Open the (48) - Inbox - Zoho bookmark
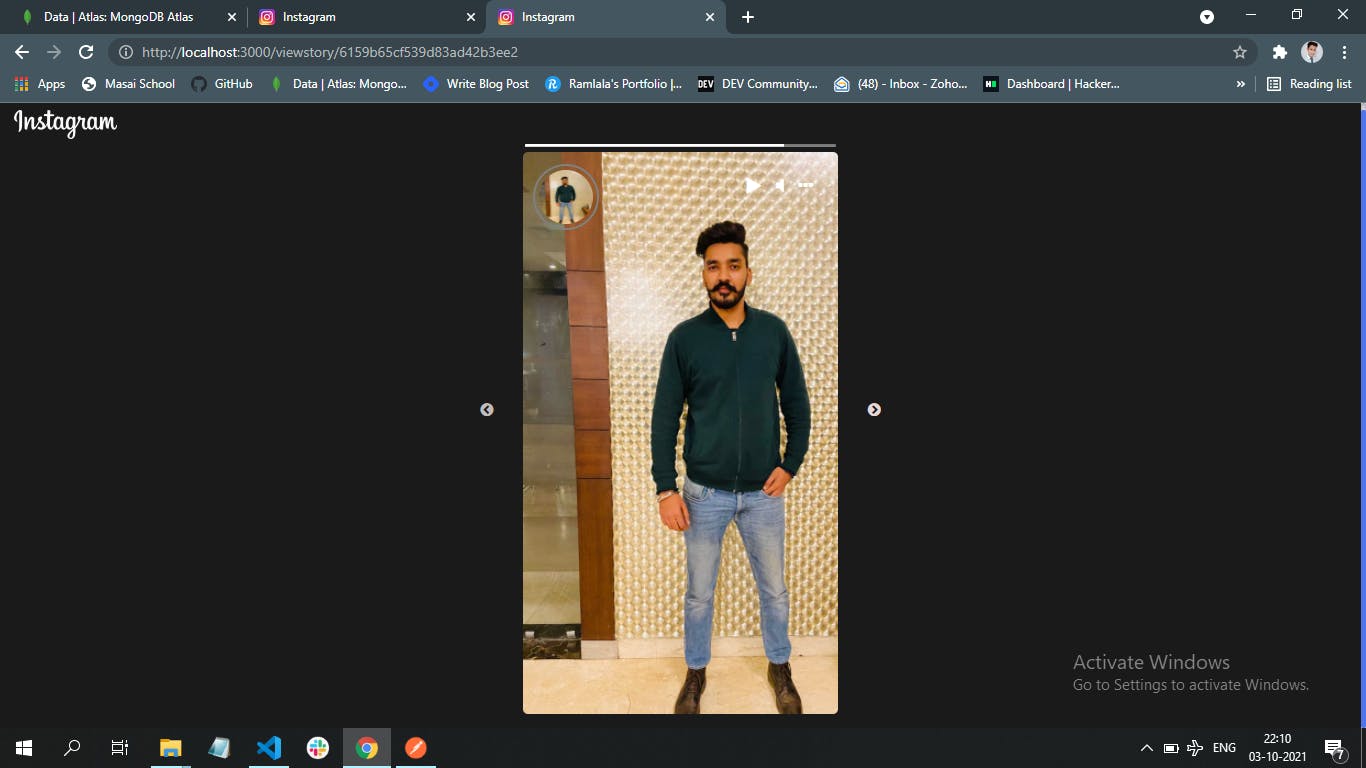The width and height of the screenshot is (1366, 768). click(901, 84)
